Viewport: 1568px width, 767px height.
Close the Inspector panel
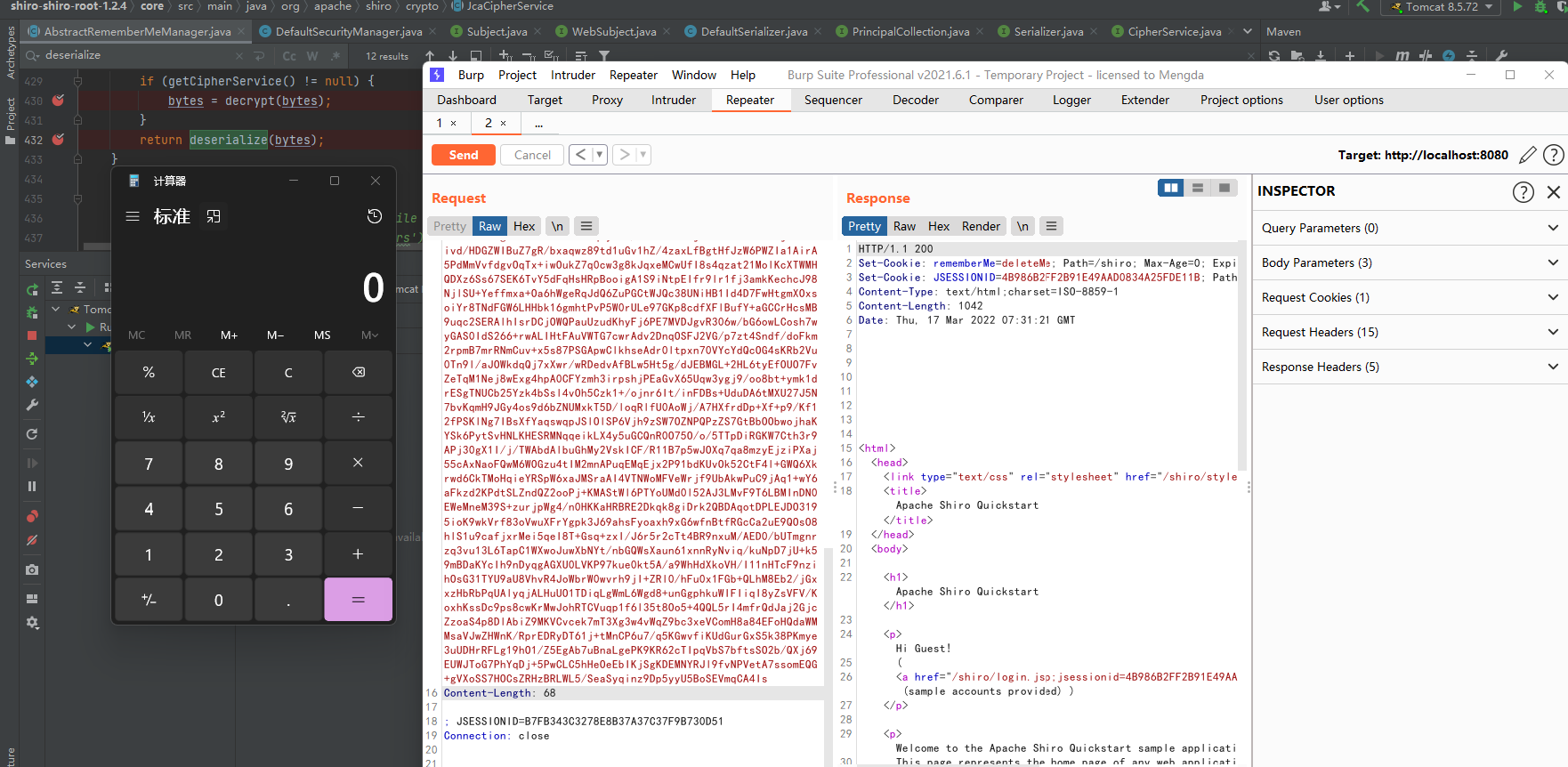click(1554, 191)
